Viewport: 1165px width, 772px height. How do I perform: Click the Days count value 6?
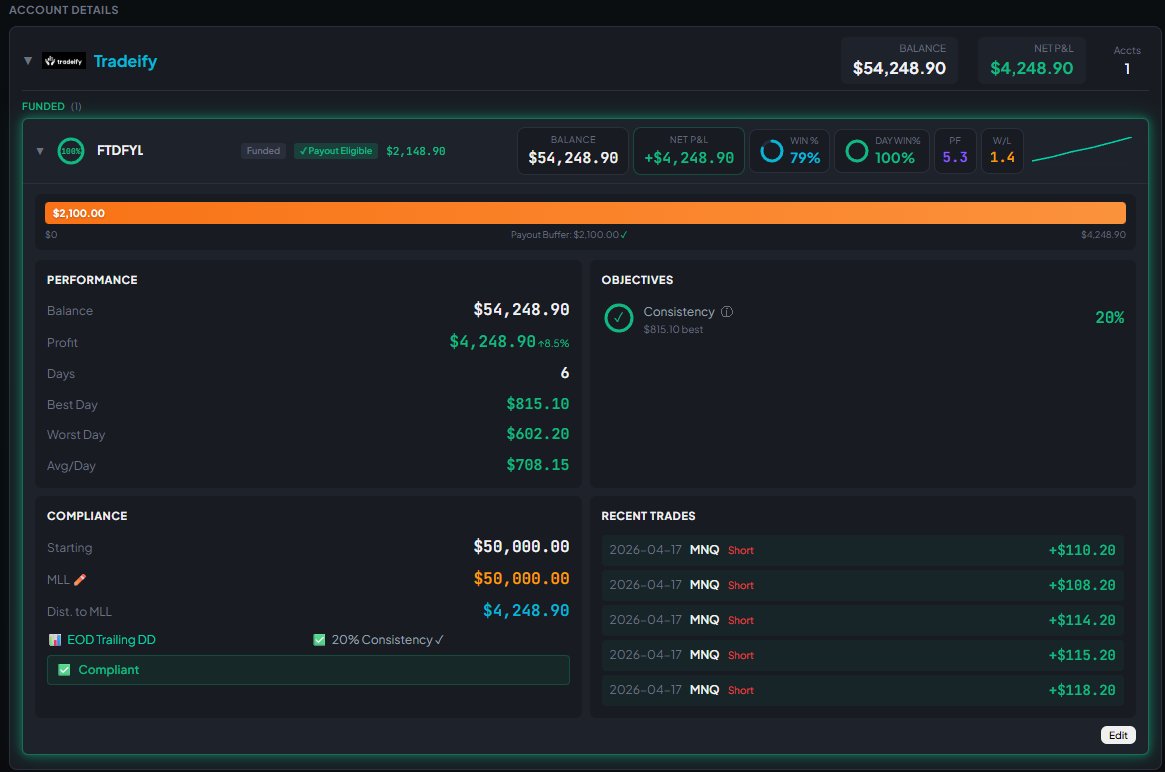[x=565, y=373]
